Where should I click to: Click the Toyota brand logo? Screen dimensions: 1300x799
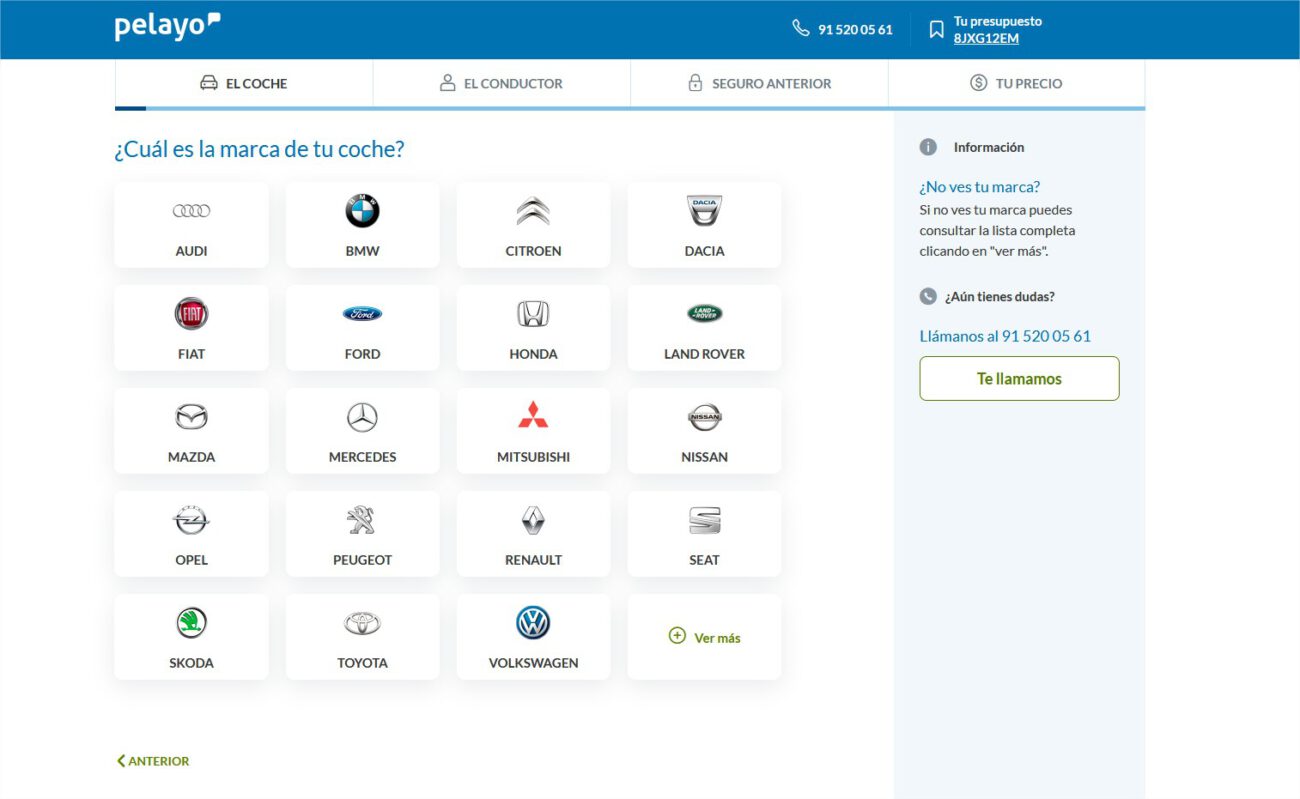pyautogui.click(x=362, y=623)
